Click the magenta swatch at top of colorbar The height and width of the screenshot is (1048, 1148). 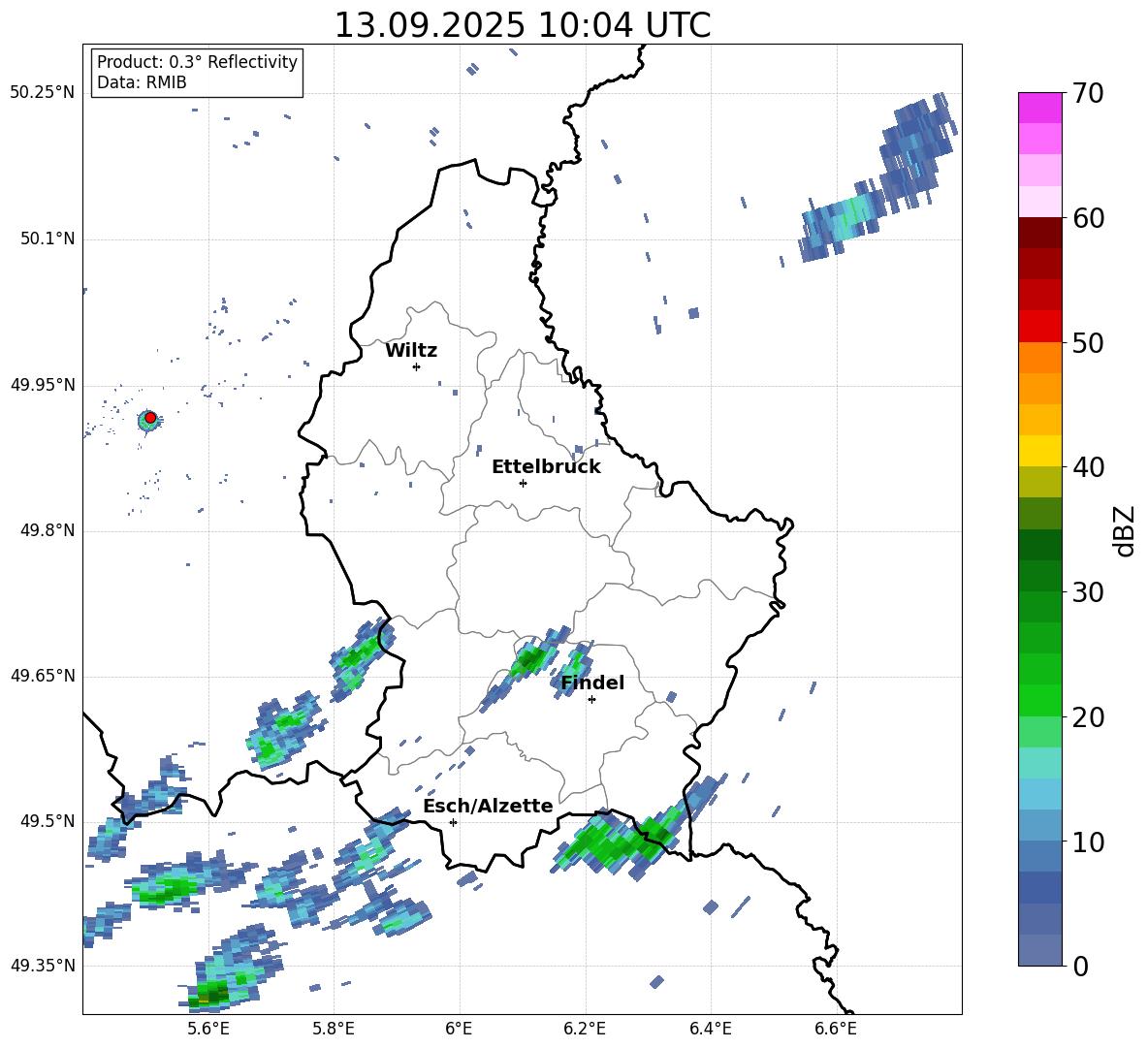tap(1040, 108)
